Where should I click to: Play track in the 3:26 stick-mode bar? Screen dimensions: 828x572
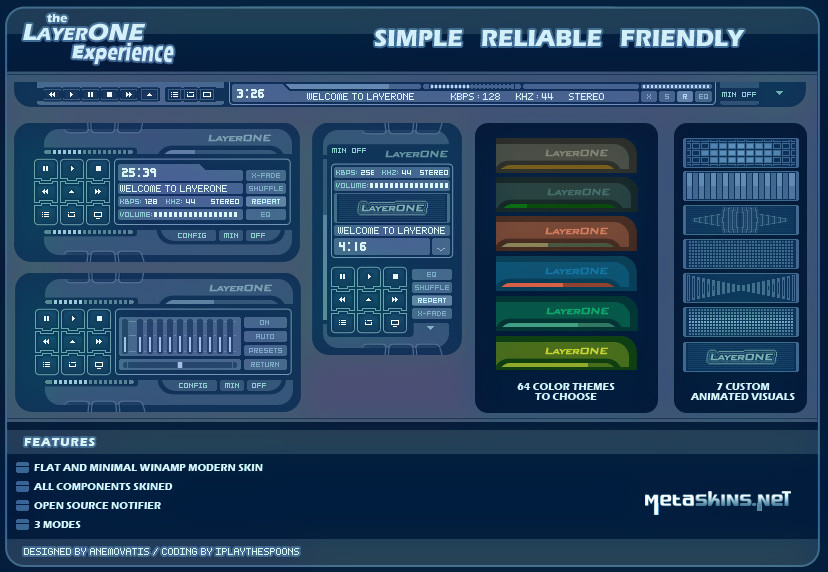coord(71,95)
